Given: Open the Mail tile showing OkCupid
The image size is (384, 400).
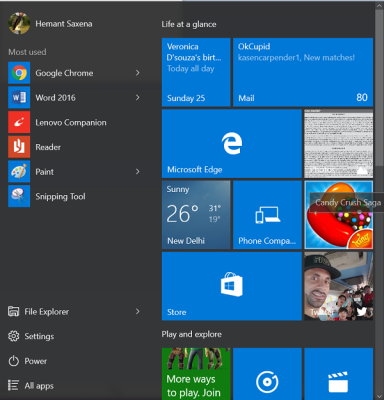Looking at the screenshot, I should click(303, 72).
